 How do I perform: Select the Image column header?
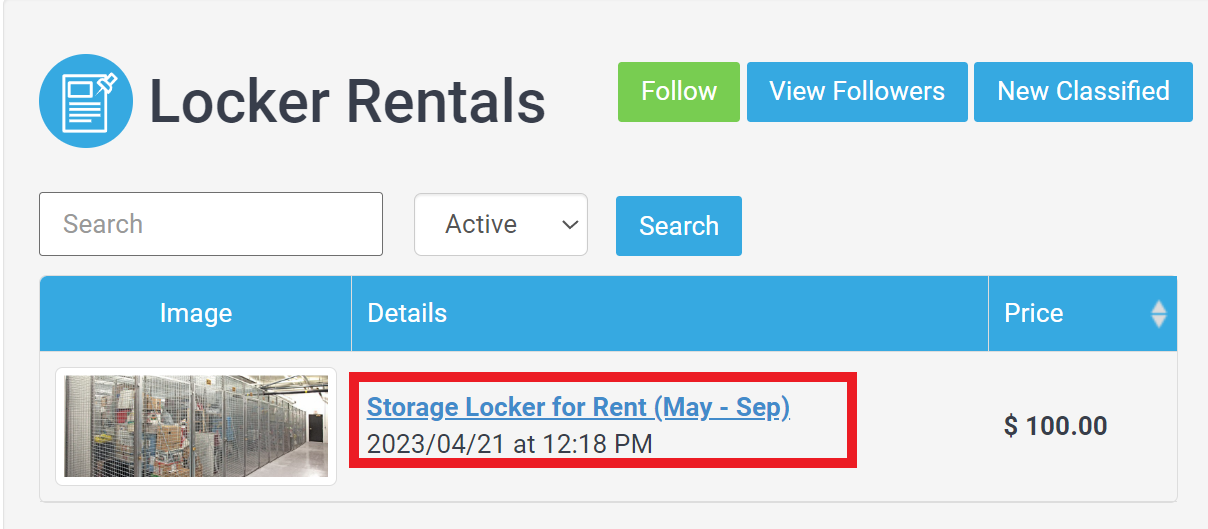[x=196, y=314]
